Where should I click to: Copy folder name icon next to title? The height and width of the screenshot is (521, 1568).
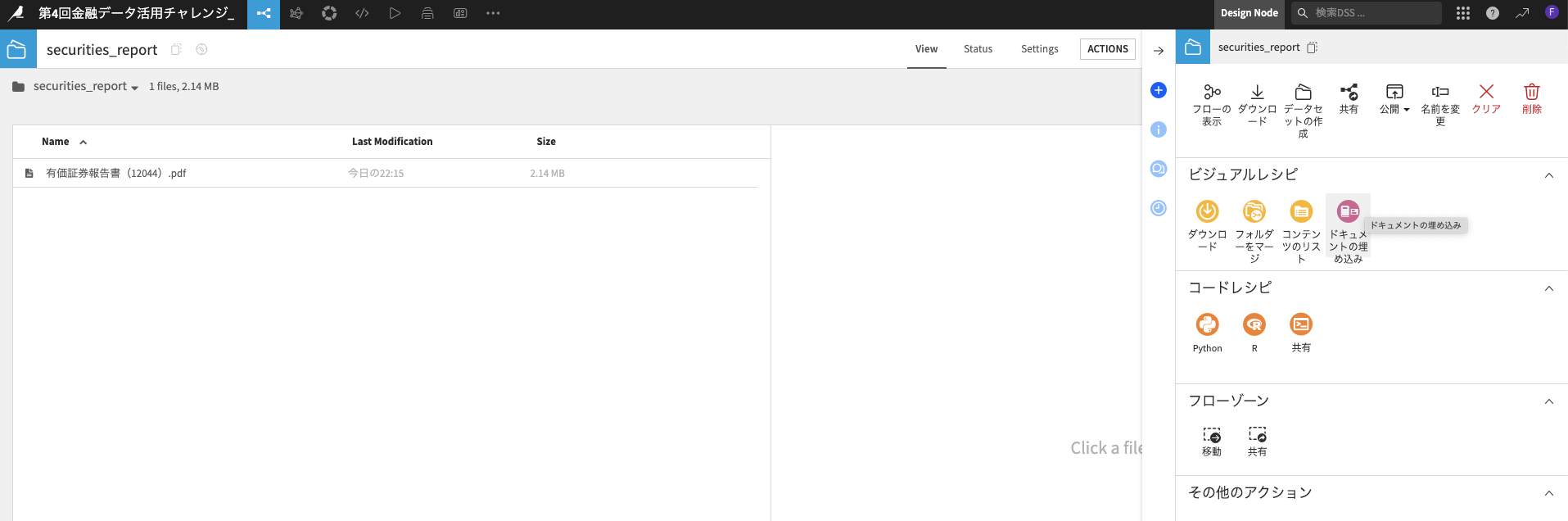click(x=176, y=49)
